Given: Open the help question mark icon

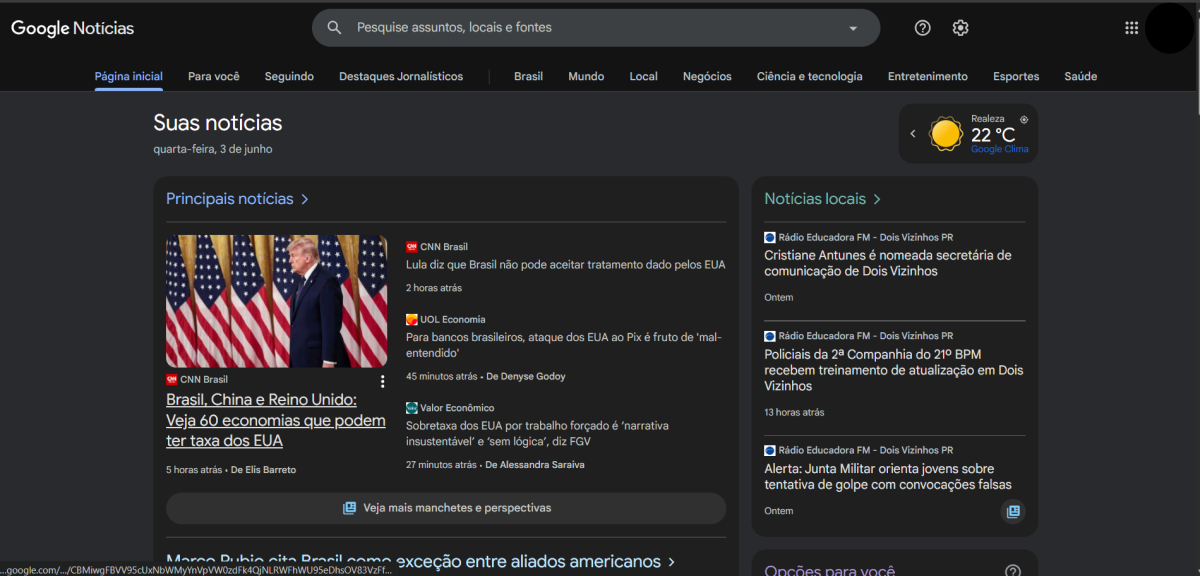Looking at the screenshot, I should pos(923,28).
